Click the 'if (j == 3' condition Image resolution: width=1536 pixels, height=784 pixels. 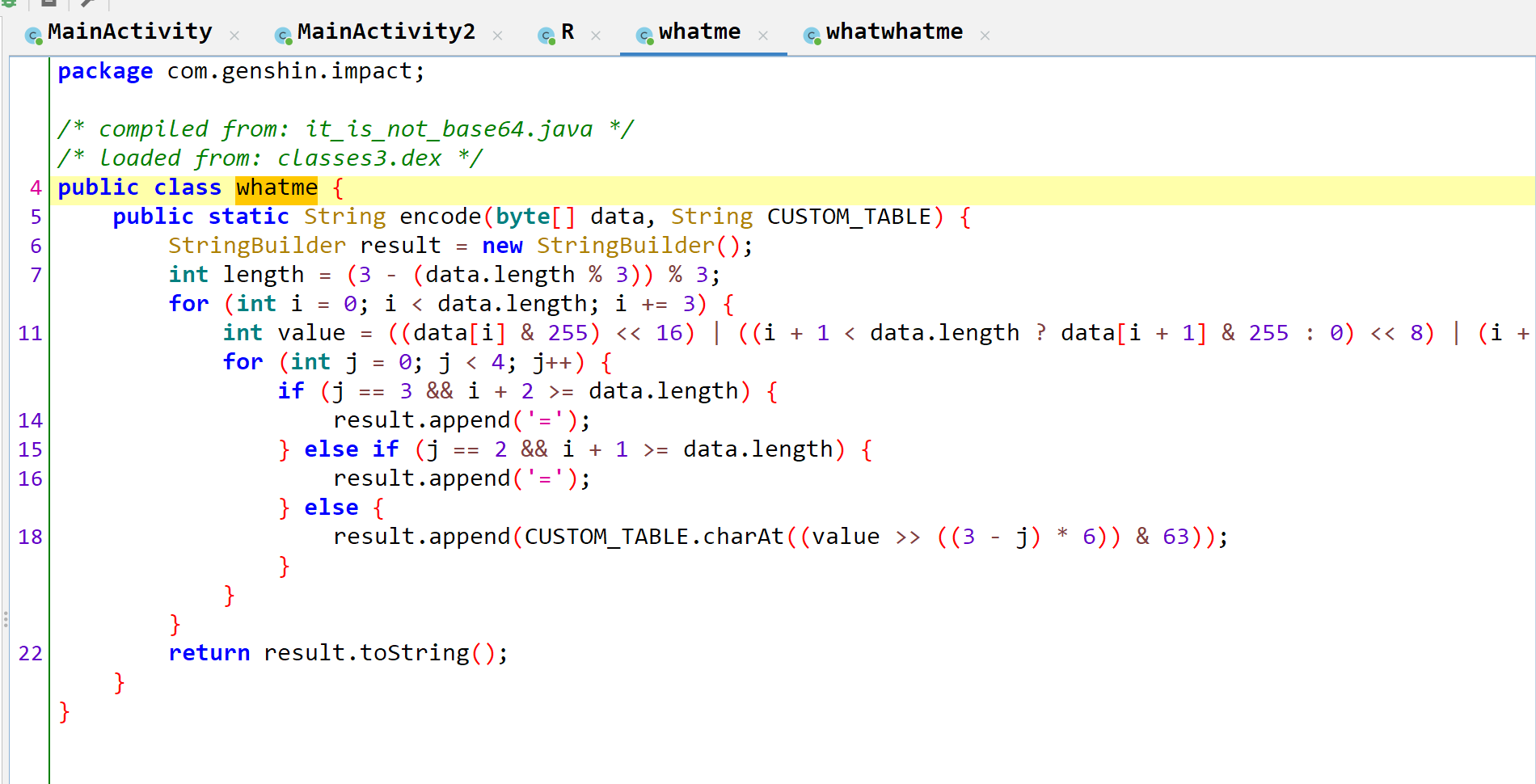[345, 392]
